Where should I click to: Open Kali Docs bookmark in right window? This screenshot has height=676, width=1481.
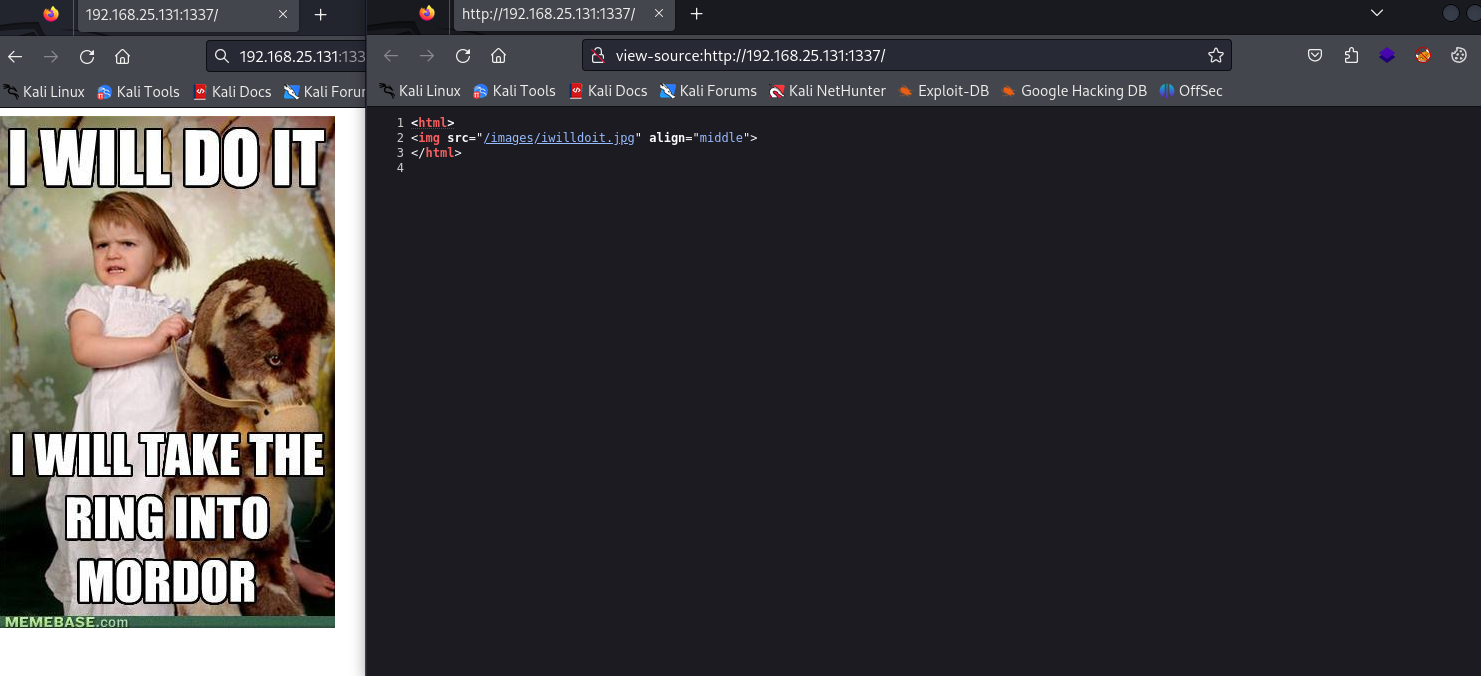608,91
